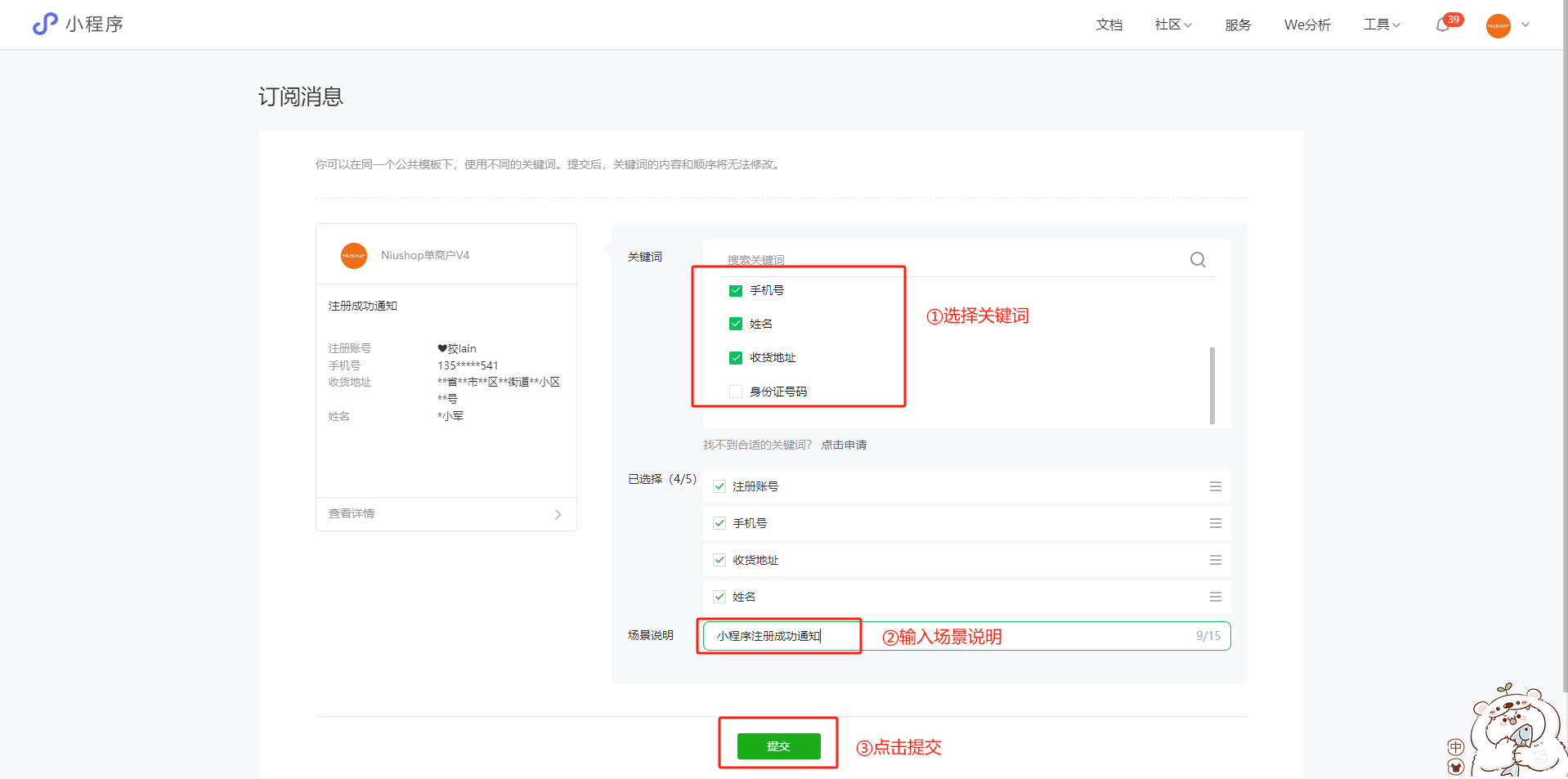Click the keyword list vertical scrollbar
This screenshot has height=779, width=1568.
1212,385
